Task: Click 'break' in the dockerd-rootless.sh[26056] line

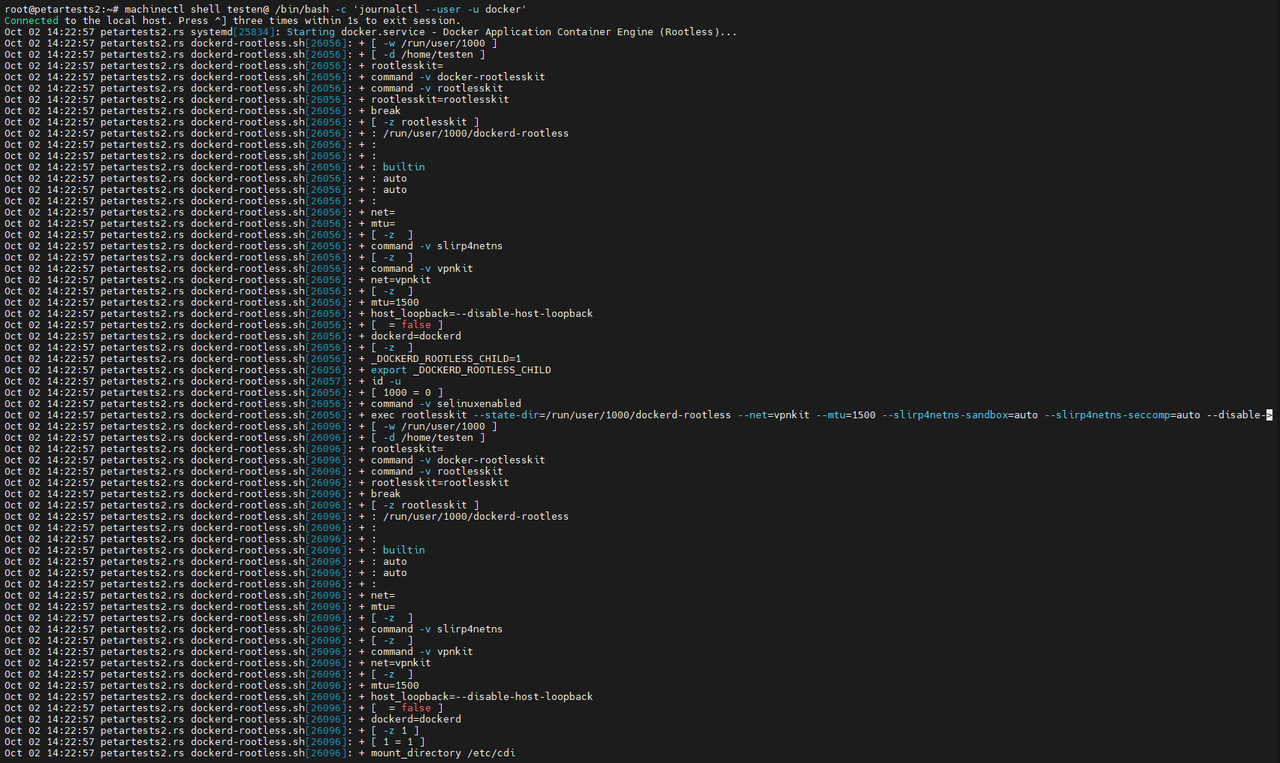Action: (386, 111)
